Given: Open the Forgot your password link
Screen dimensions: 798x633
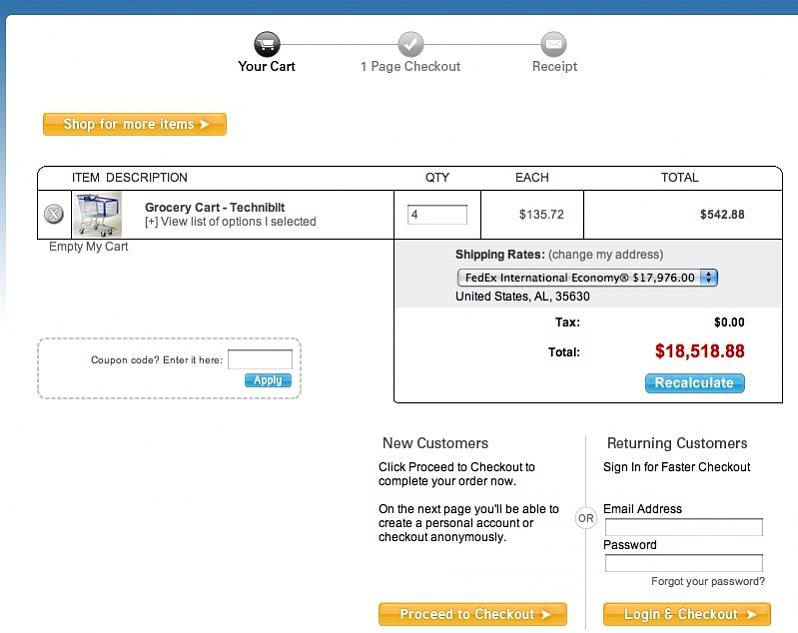Looking at the screenshot, I should coord(708,582).
